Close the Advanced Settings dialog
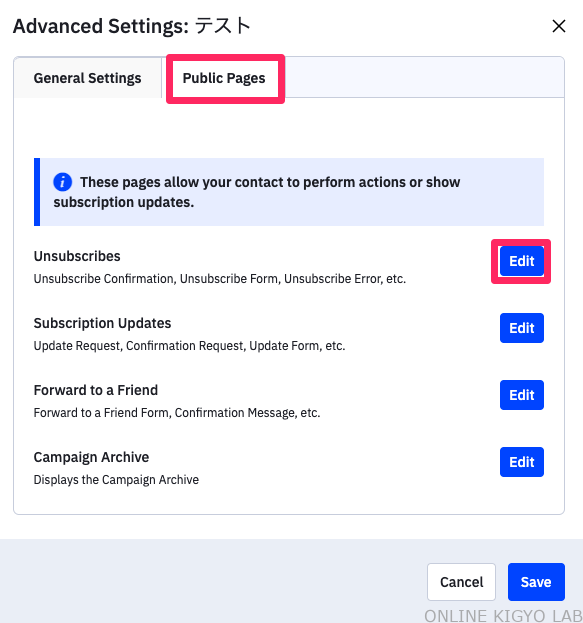The image size is (583, 623). click(559, 26)
